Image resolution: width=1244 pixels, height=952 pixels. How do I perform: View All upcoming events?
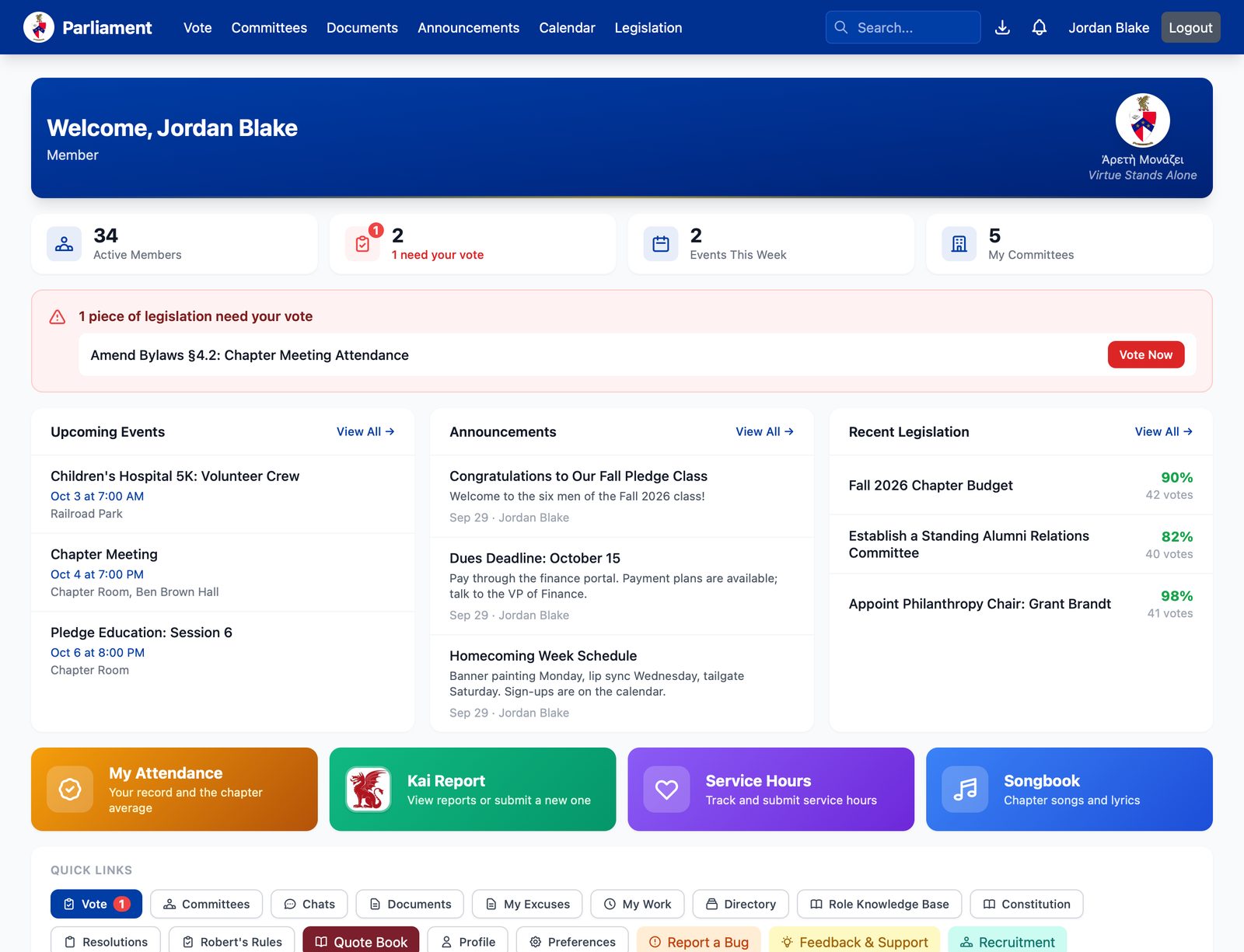[x=365, y=431]
